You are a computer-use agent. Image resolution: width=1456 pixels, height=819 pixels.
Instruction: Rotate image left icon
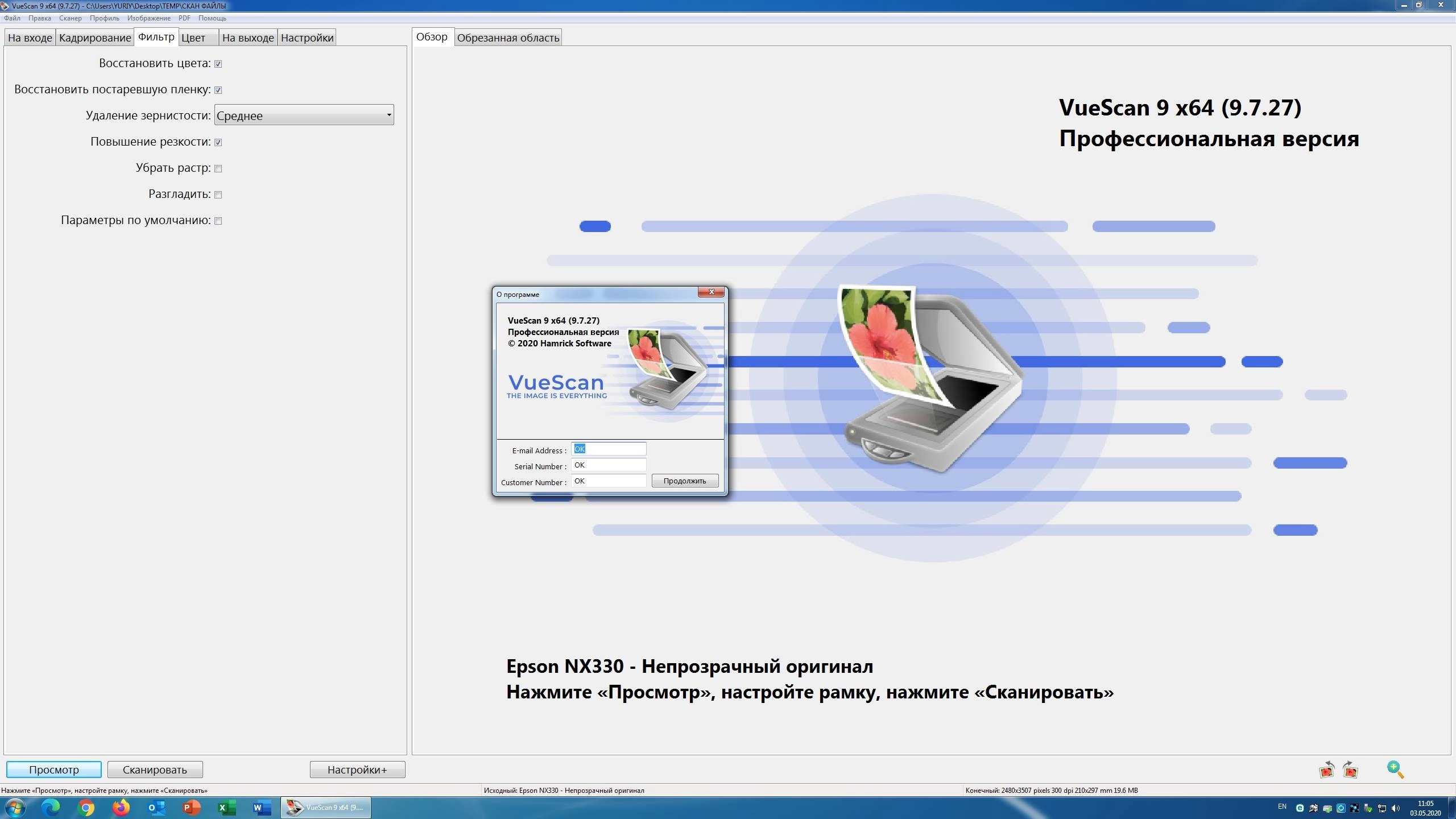point(1327,770)
